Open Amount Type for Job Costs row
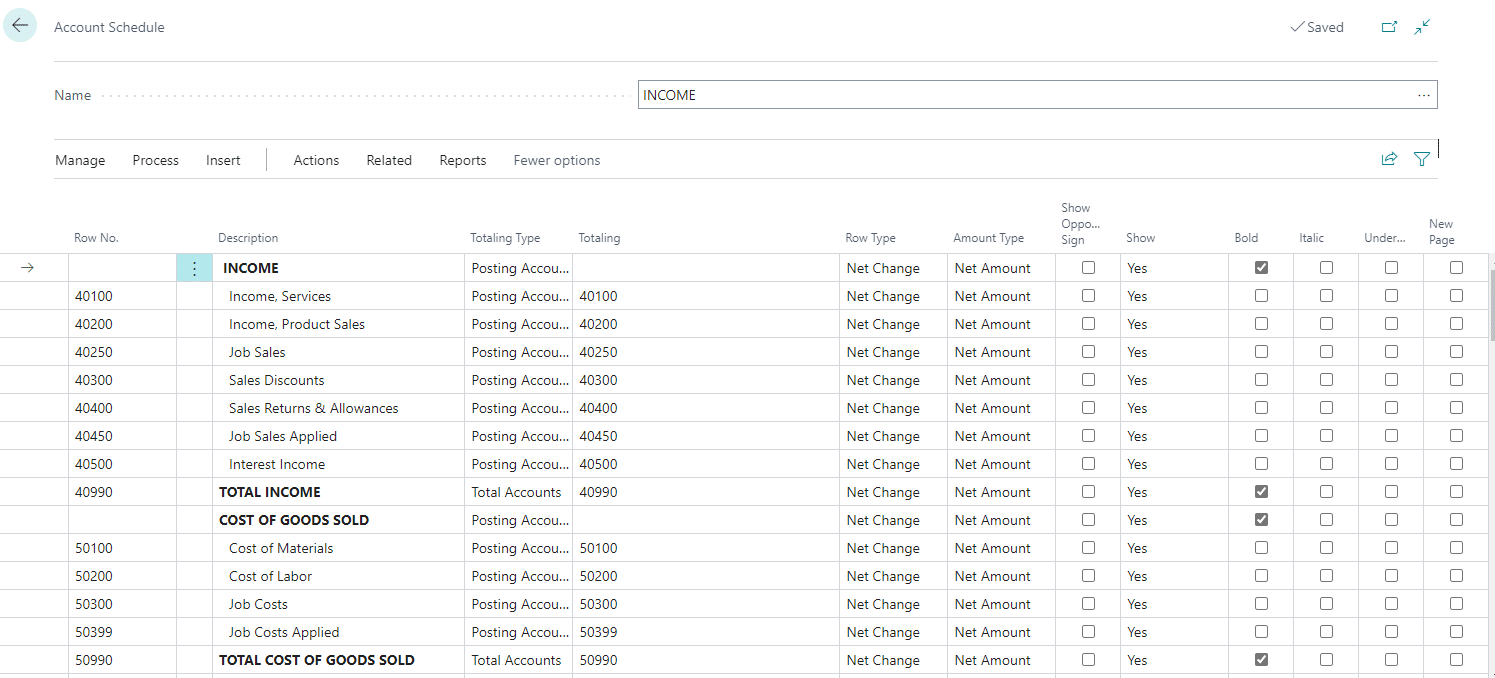The height and width of the screenshot is (678, 1495). pos(1001,604)
